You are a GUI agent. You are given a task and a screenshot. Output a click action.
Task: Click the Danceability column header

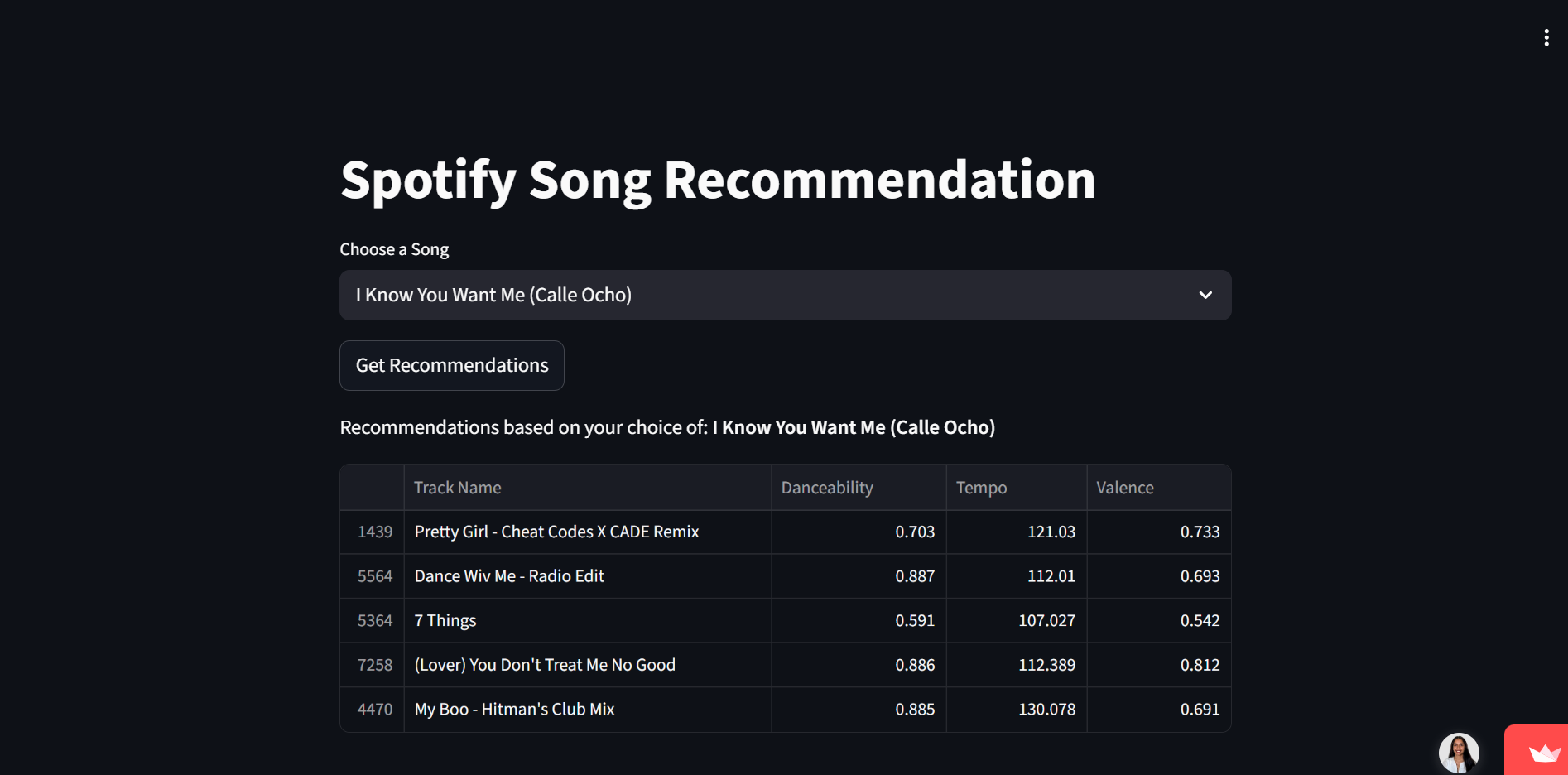coord(826,487)
